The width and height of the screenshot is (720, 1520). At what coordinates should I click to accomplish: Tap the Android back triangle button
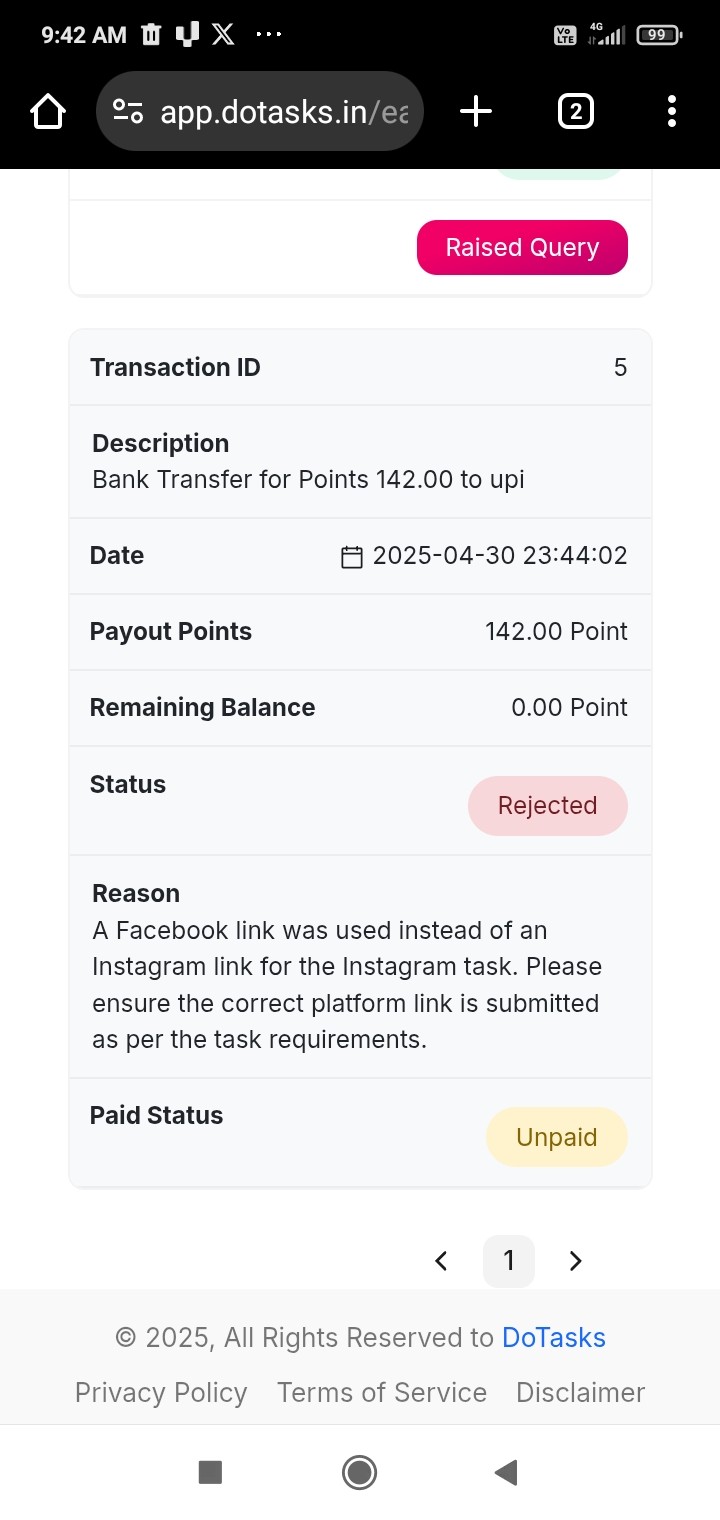tap(506, 1472)
